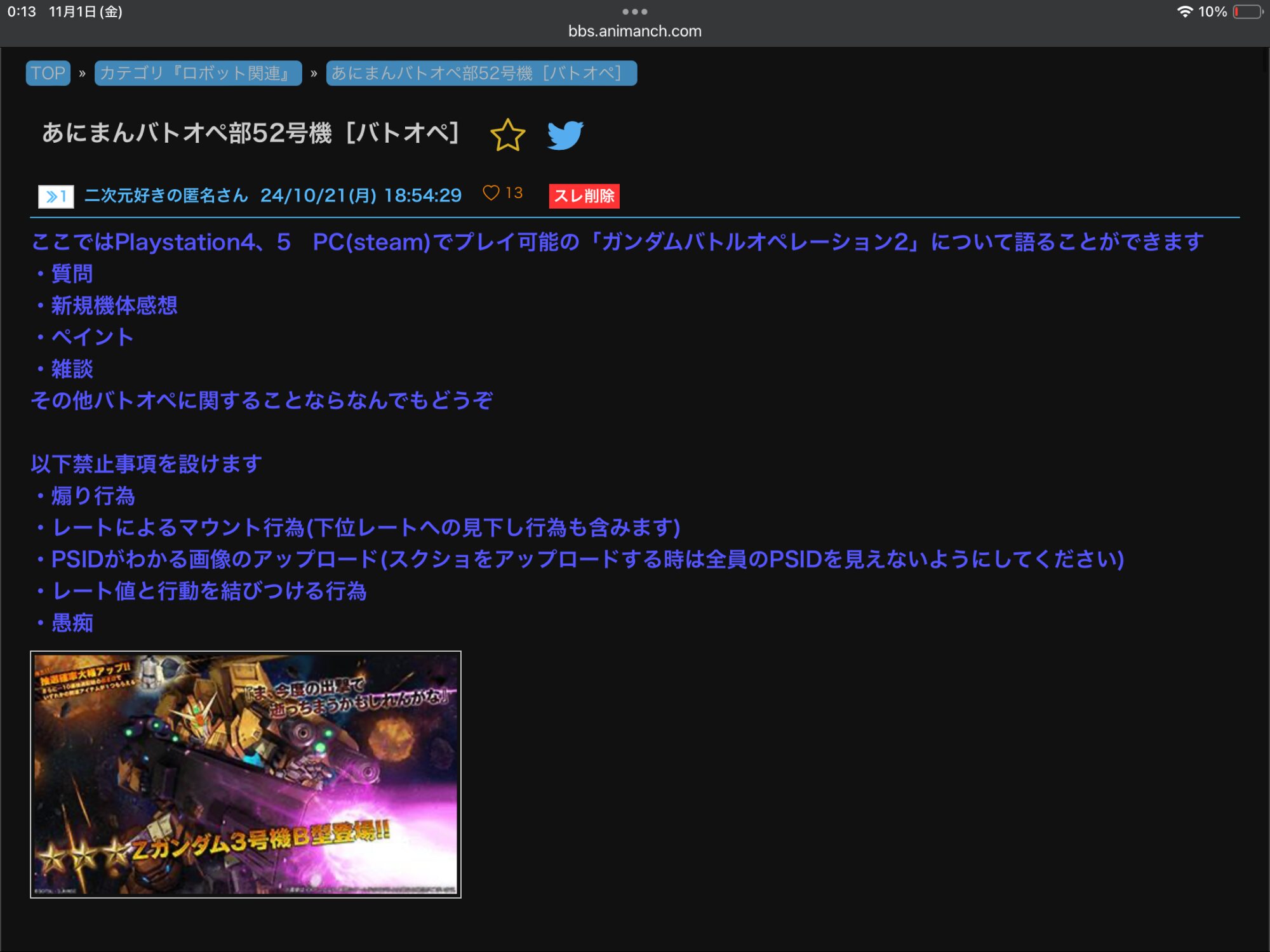Click poster name 二次元好きの匿名さん
The image size is (1270, 952).
point(166,195)
